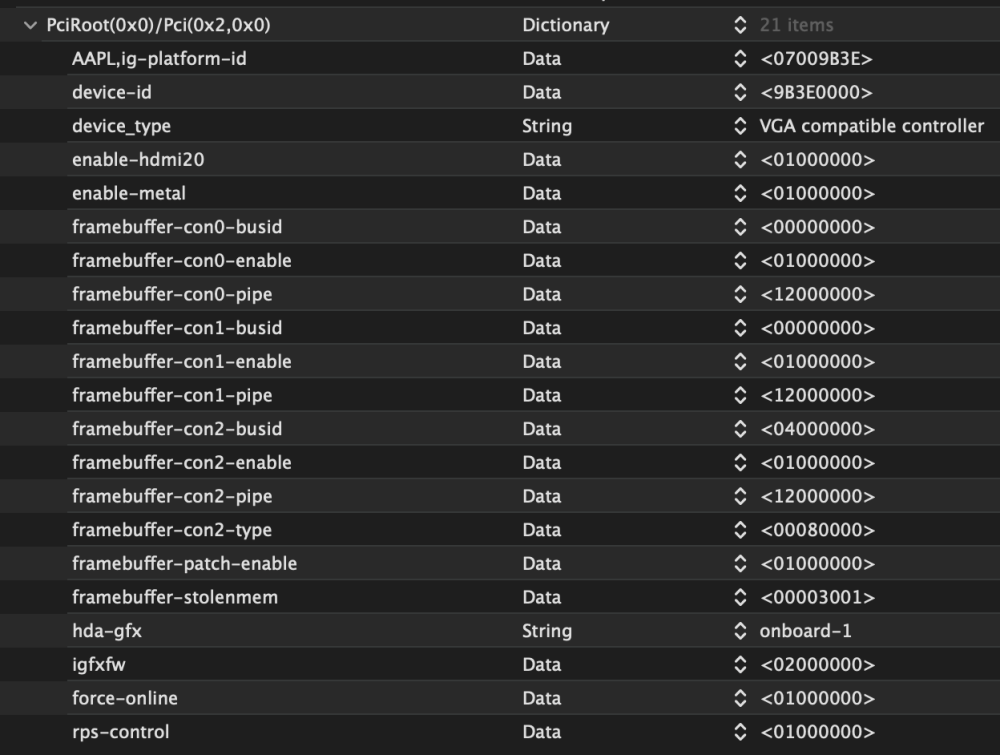Select the enable-metal key
Viewport: 1000px width, 755px height.
pyautogui.click(x=129, y=193)
